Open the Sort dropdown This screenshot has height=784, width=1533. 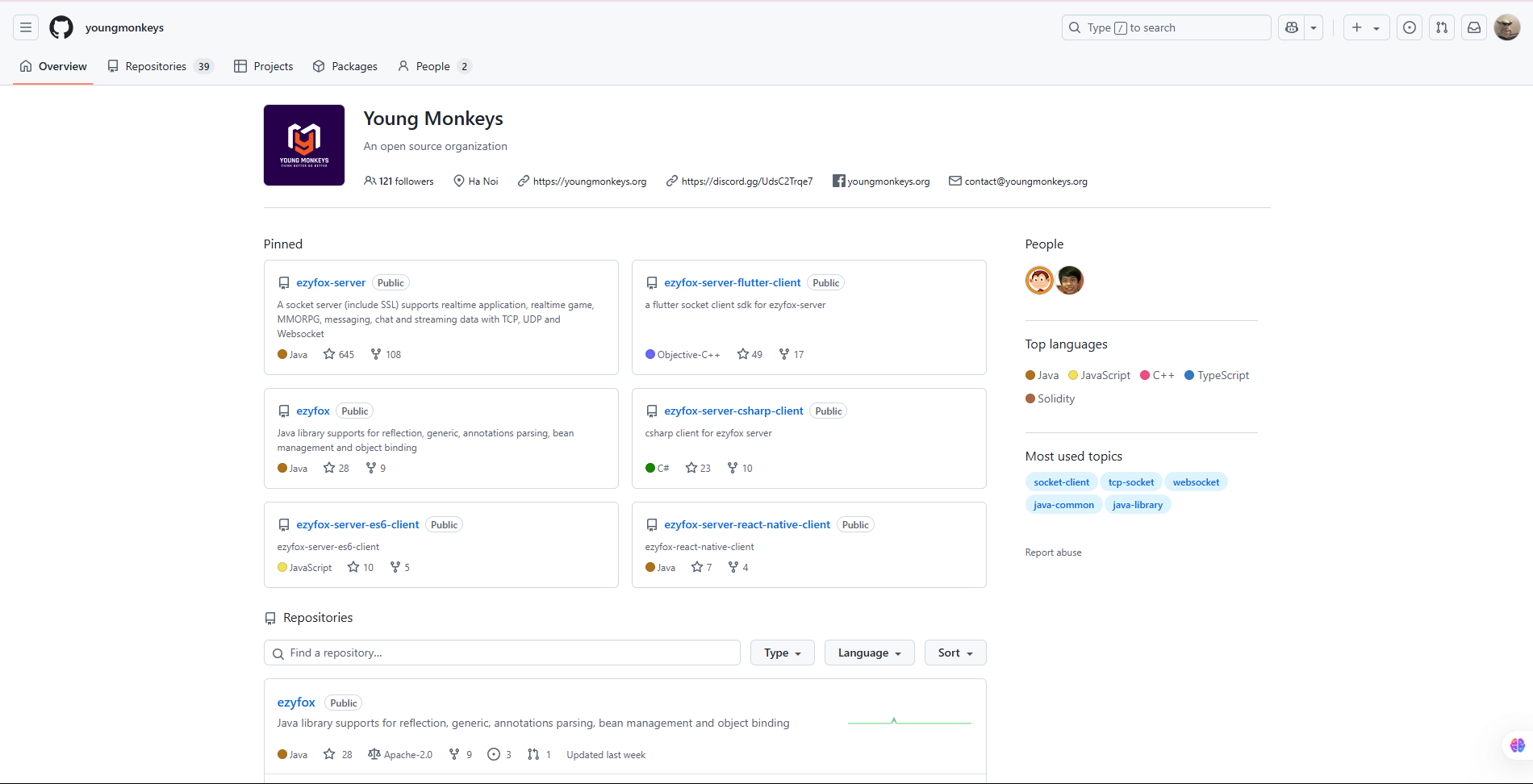pyautogui.click(x=954, y=652)
